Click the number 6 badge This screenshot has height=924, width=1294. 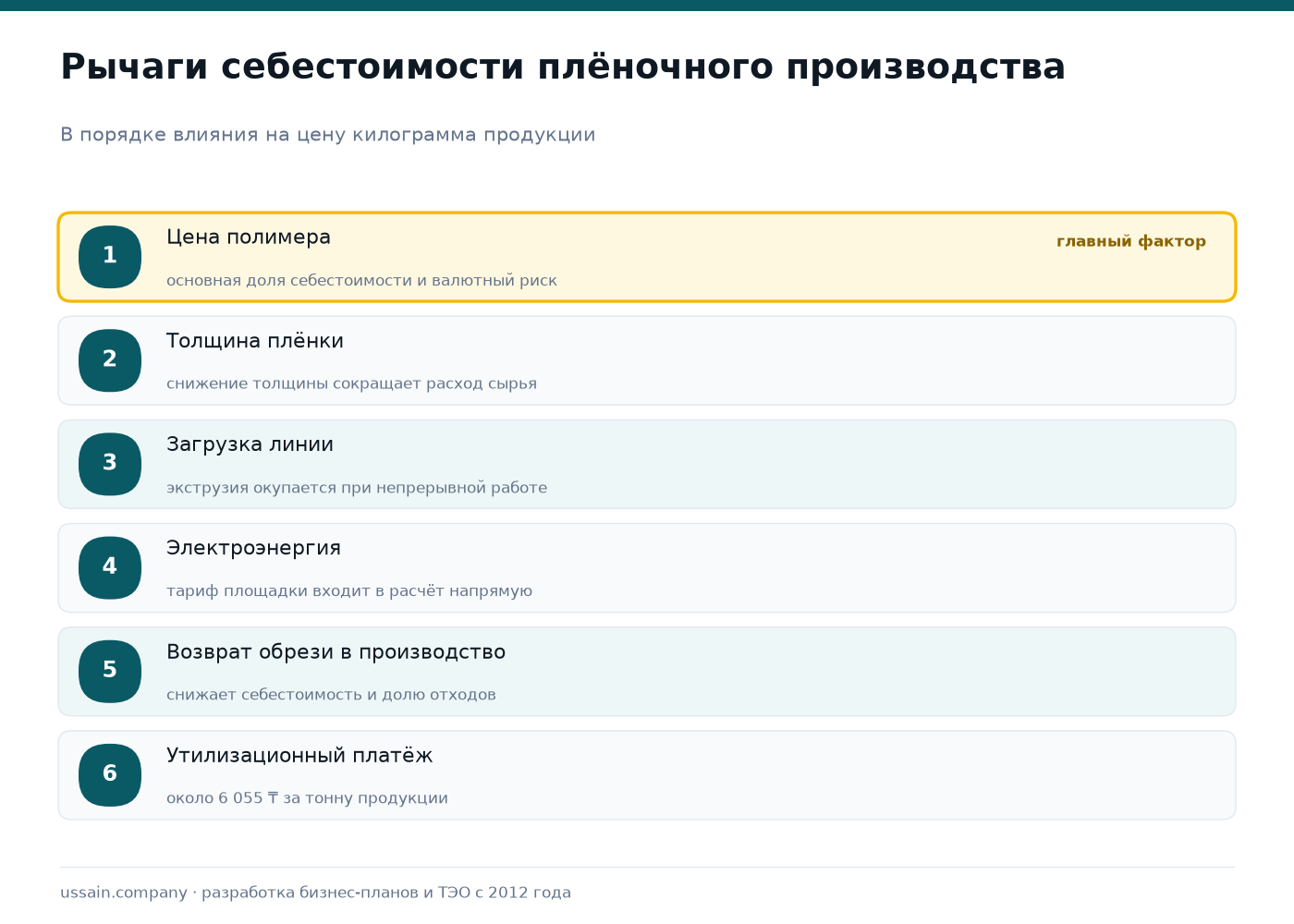(x=110, y=774)
